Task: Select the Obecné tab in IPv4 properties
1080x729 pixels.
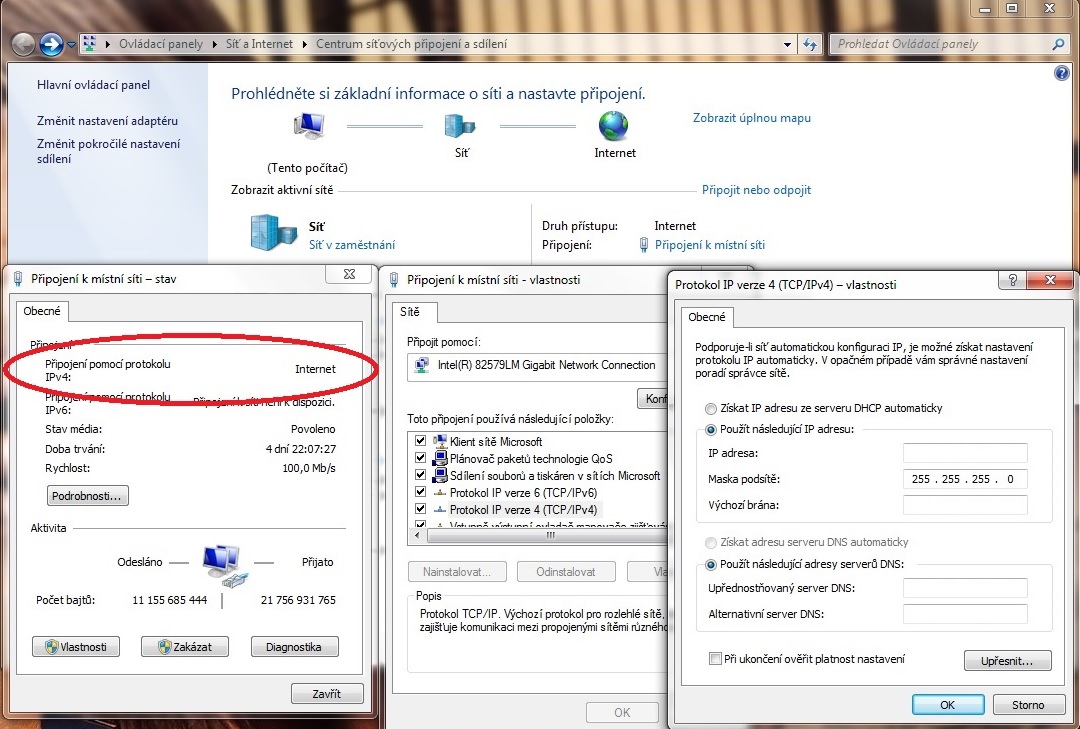Action: [707, 317]
